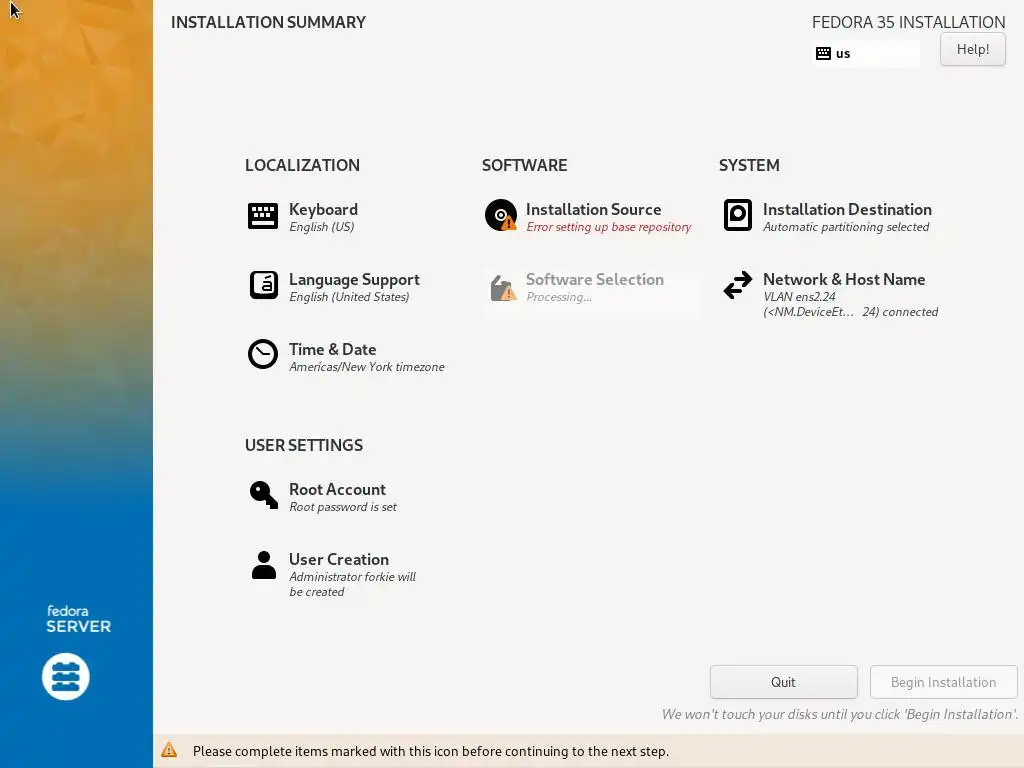This screenshot has width=1024, height=768.
Task: Click 'Error setting up base repository' text
Action: [609, 227]
